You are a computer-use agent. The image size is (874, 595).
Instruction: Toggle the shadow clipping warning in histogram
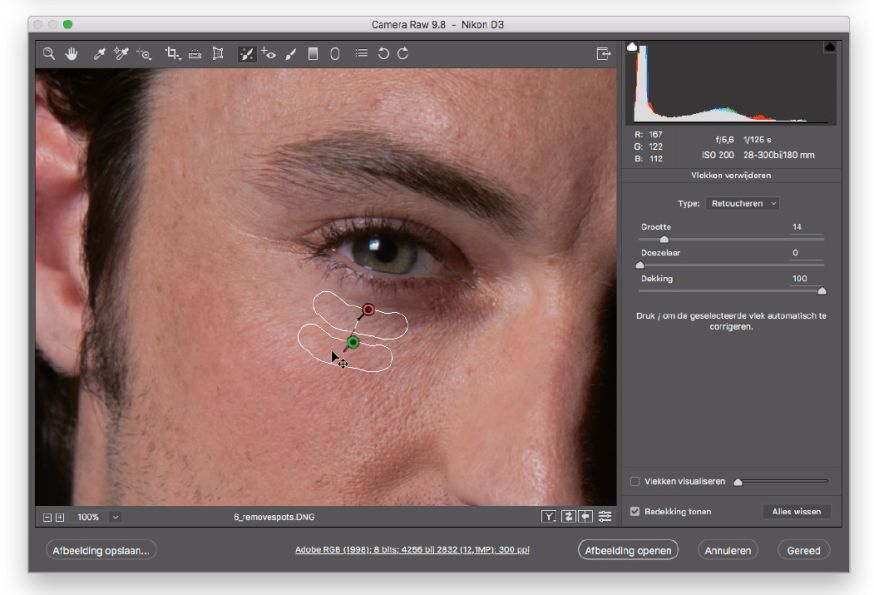pyautogui.click(x=632, y=47)
